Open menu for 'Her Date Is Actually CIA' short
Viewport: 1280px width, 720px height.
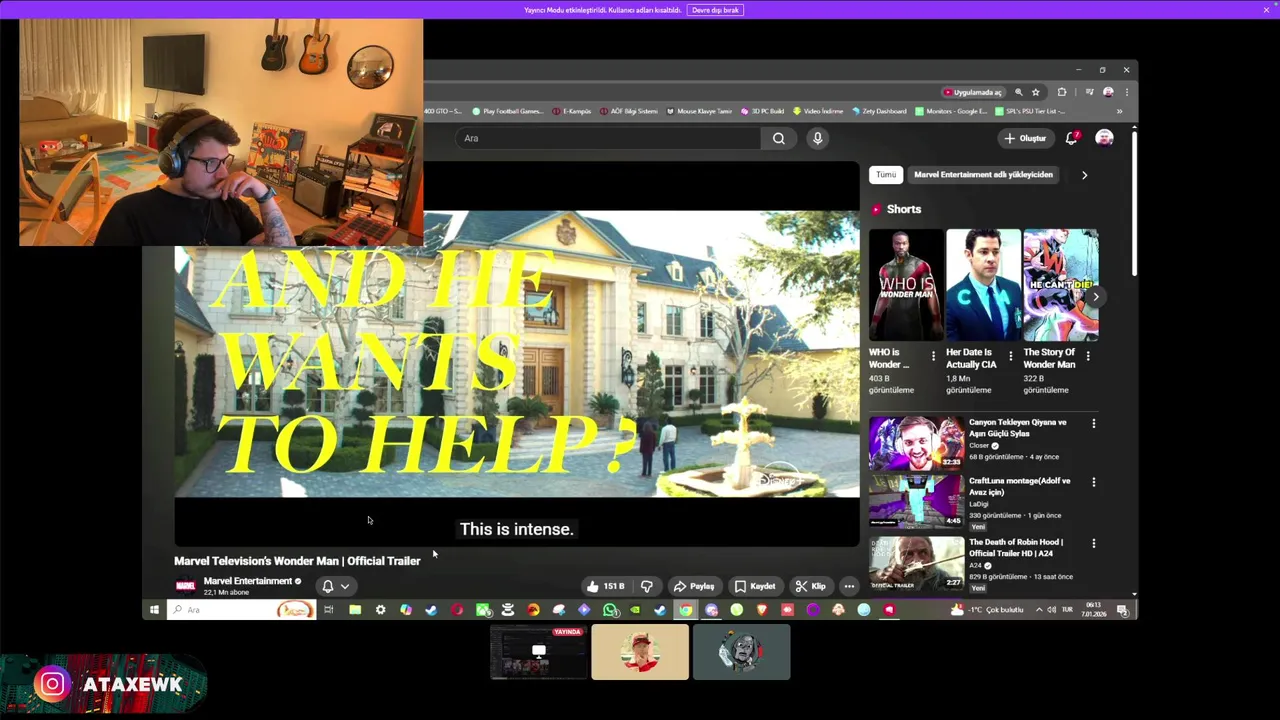pyautogui.click(x=1010, y=356)
